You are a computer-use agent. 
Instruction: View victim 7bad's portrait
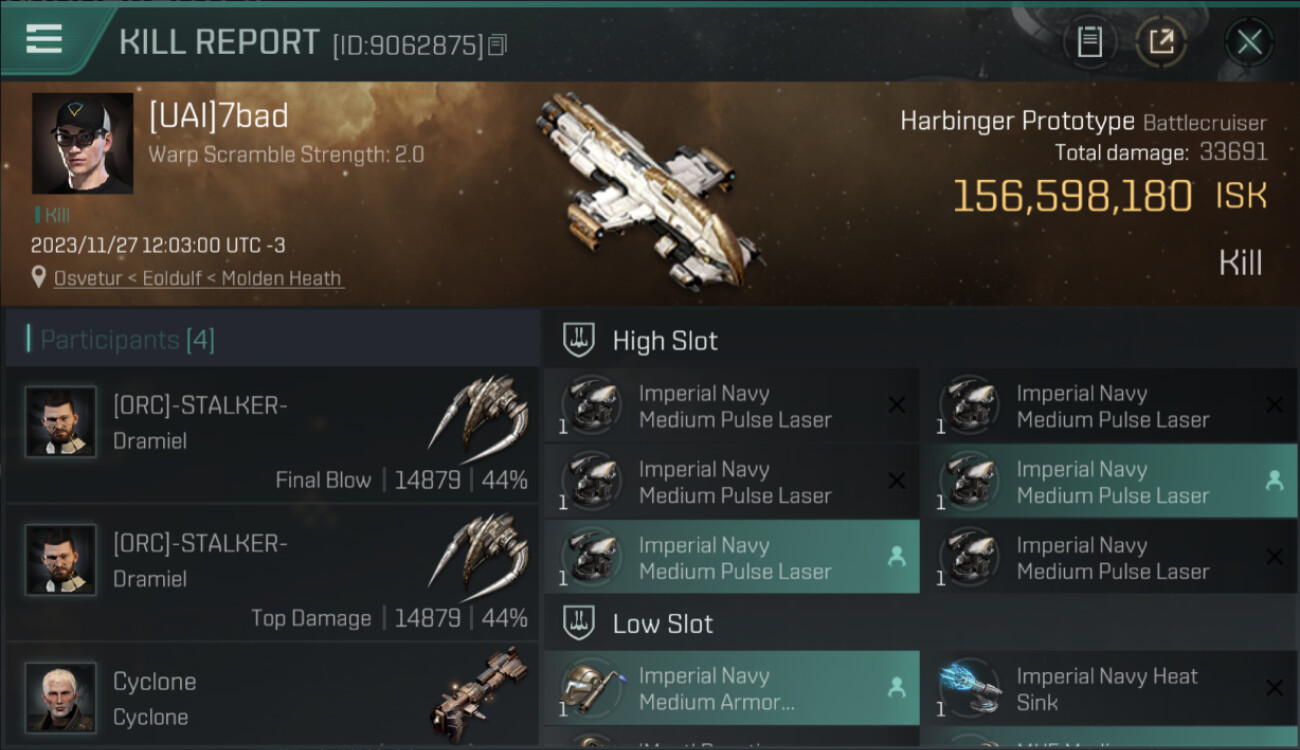(82, 143)
